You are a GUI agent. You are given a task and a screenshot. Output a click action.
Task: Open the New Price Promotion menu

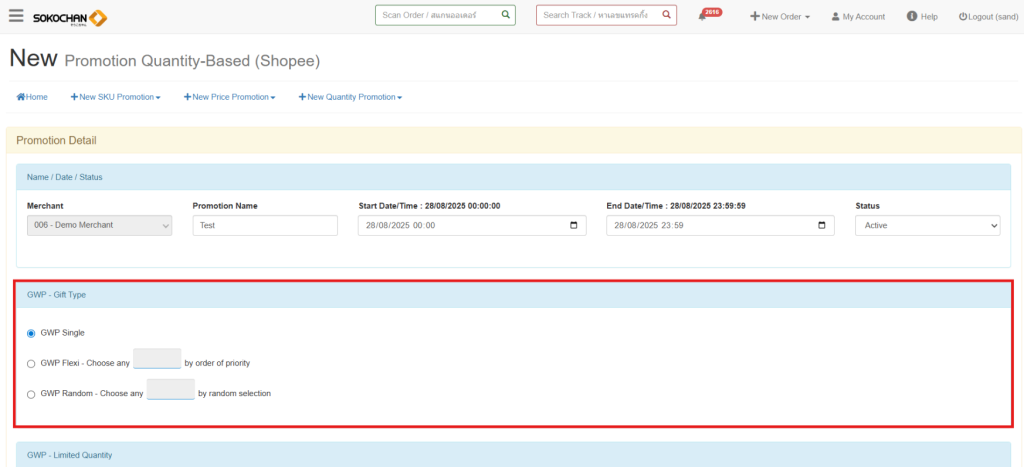click(x=229, y=97)
